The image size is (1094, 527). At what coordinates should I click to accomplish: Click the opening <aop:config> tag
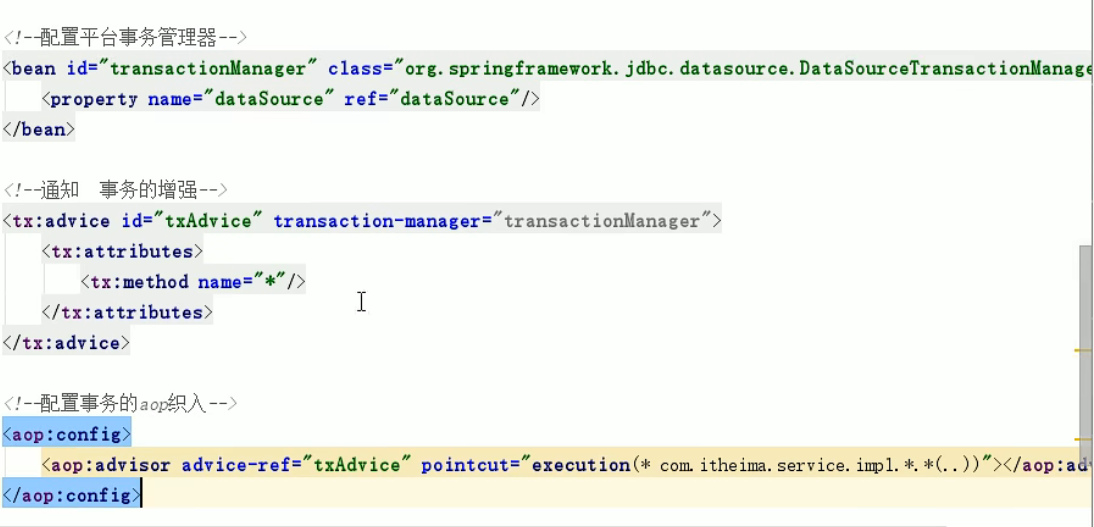pos(66,435)
